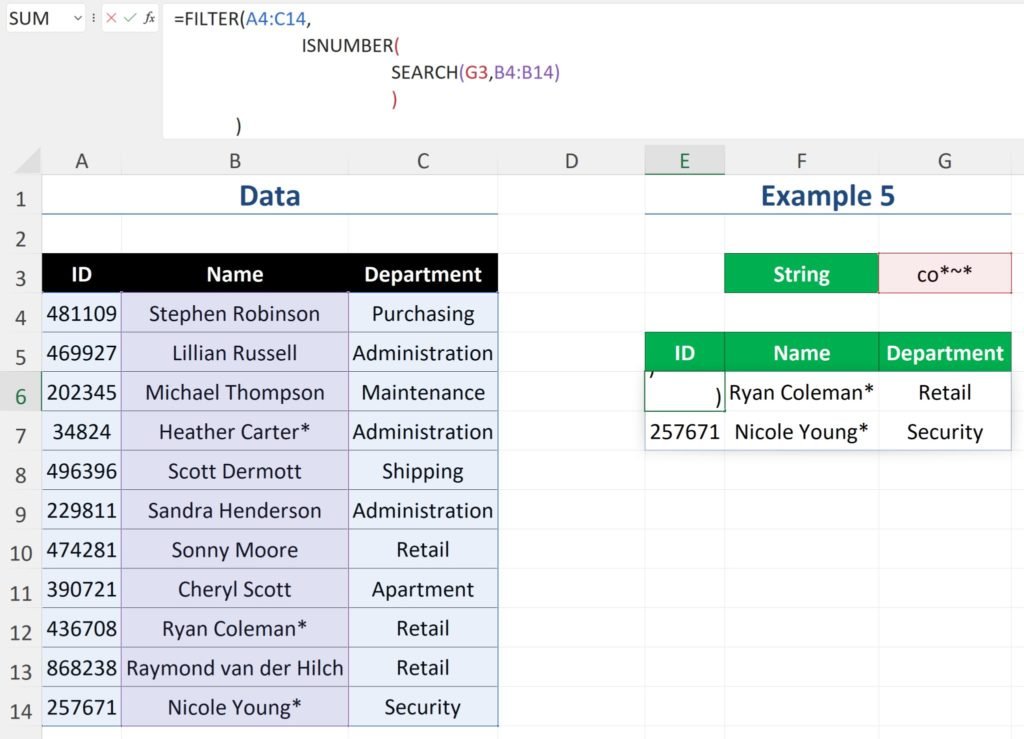The width and height of the screenshot is (1024, 739).
Task: Click the search string cell containing co*~*
Action: click(x=944, y=274)
